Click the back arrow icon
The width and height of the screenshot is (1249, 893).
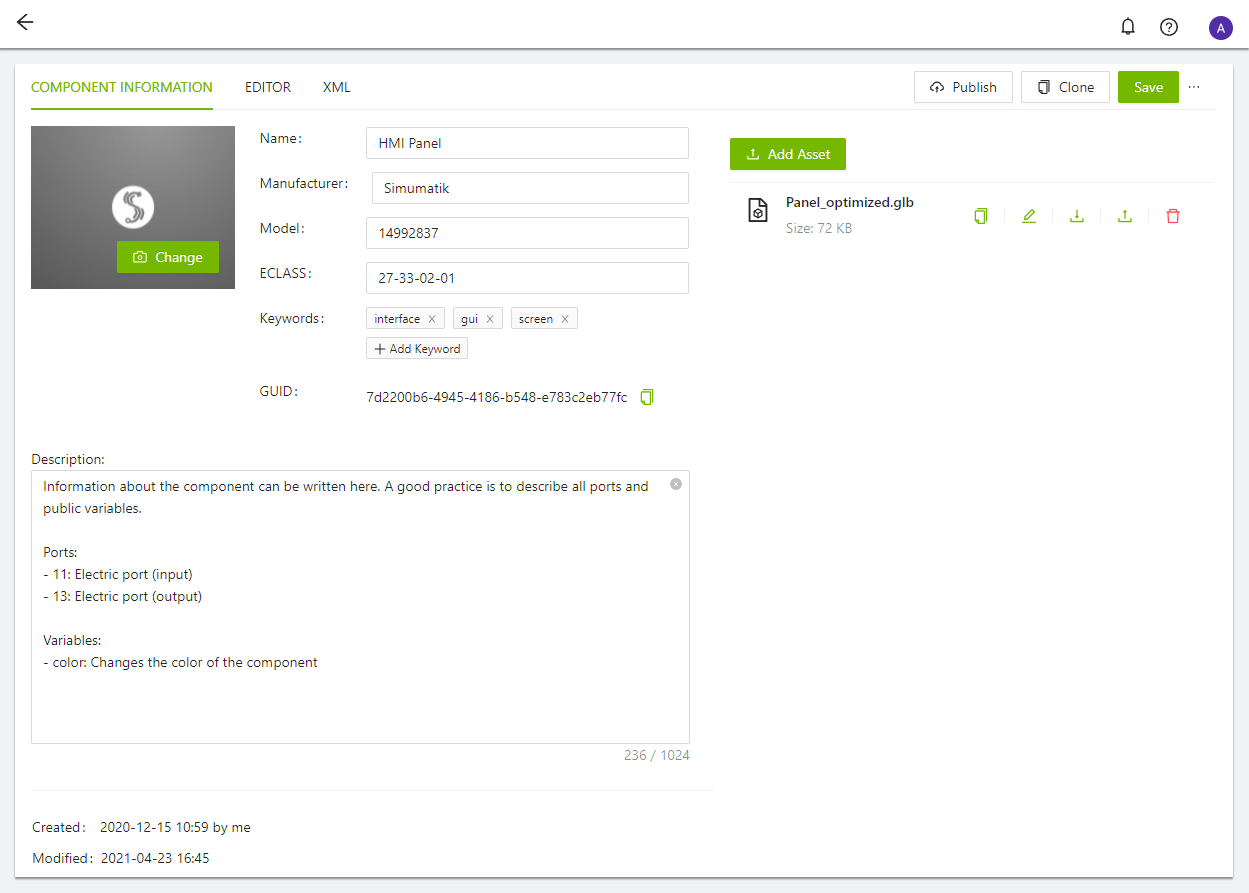[25, 23]
